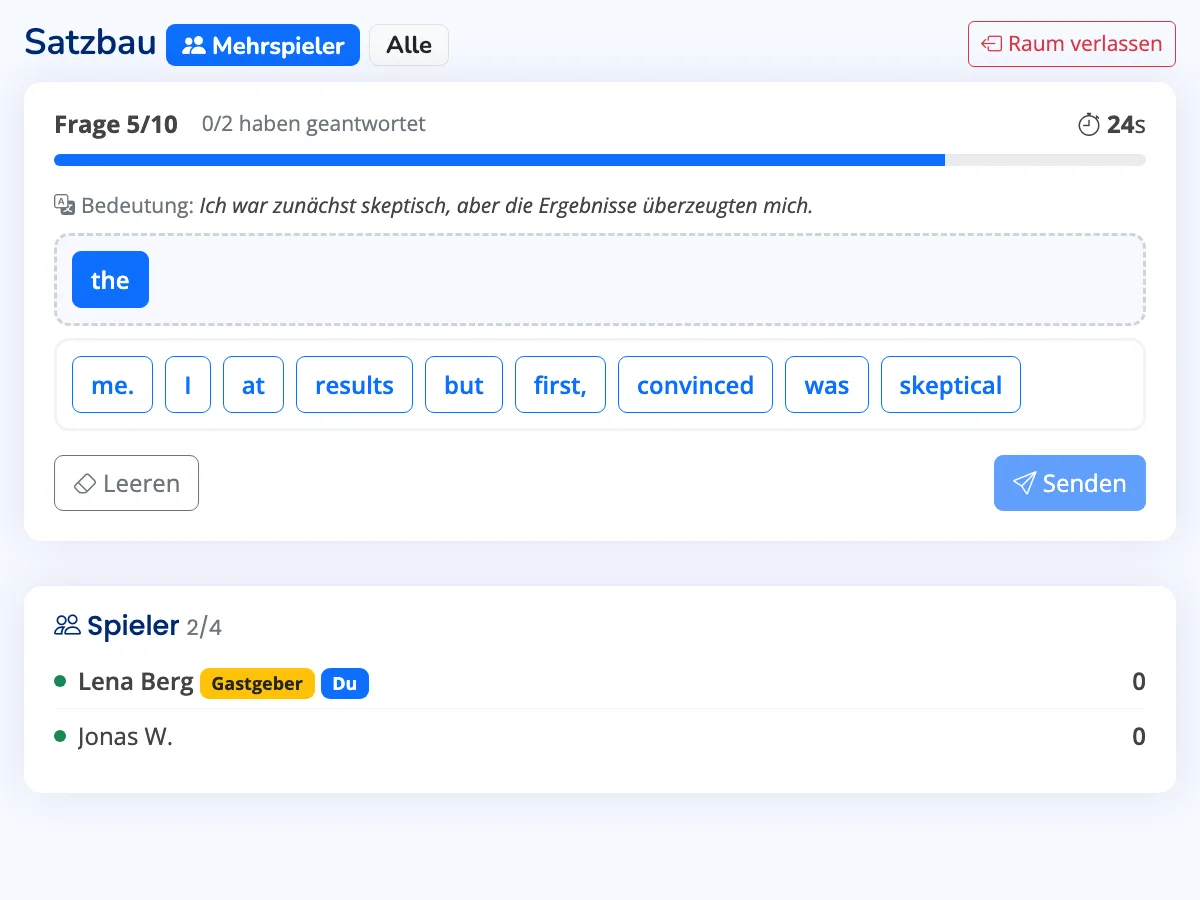Viewport: 1200px width, 900px height.
Task: Pick the word tile 'first,'
Action: (560, 385)
